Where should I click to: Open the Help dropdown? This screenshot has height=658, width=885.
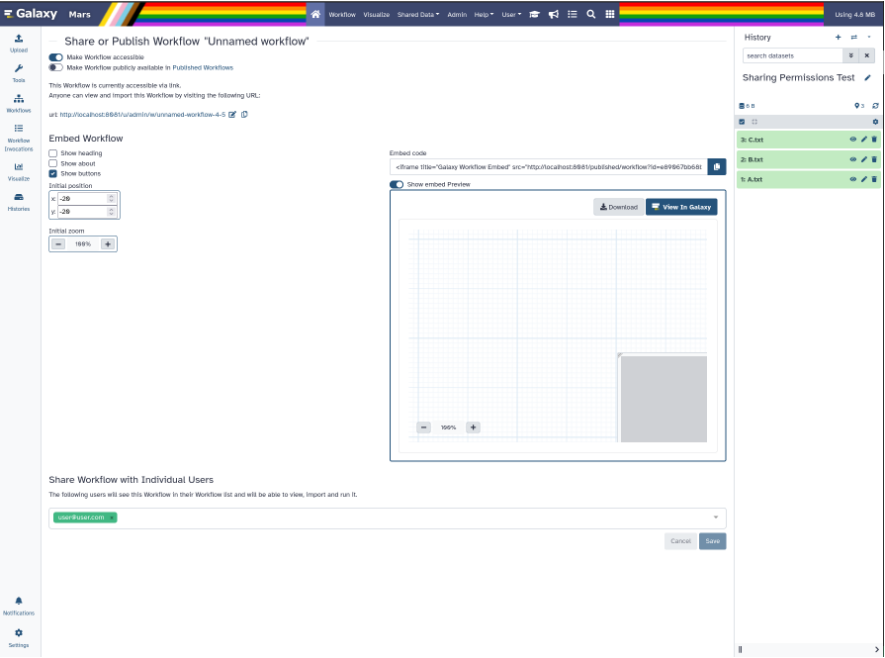click(x=485, y=15)
